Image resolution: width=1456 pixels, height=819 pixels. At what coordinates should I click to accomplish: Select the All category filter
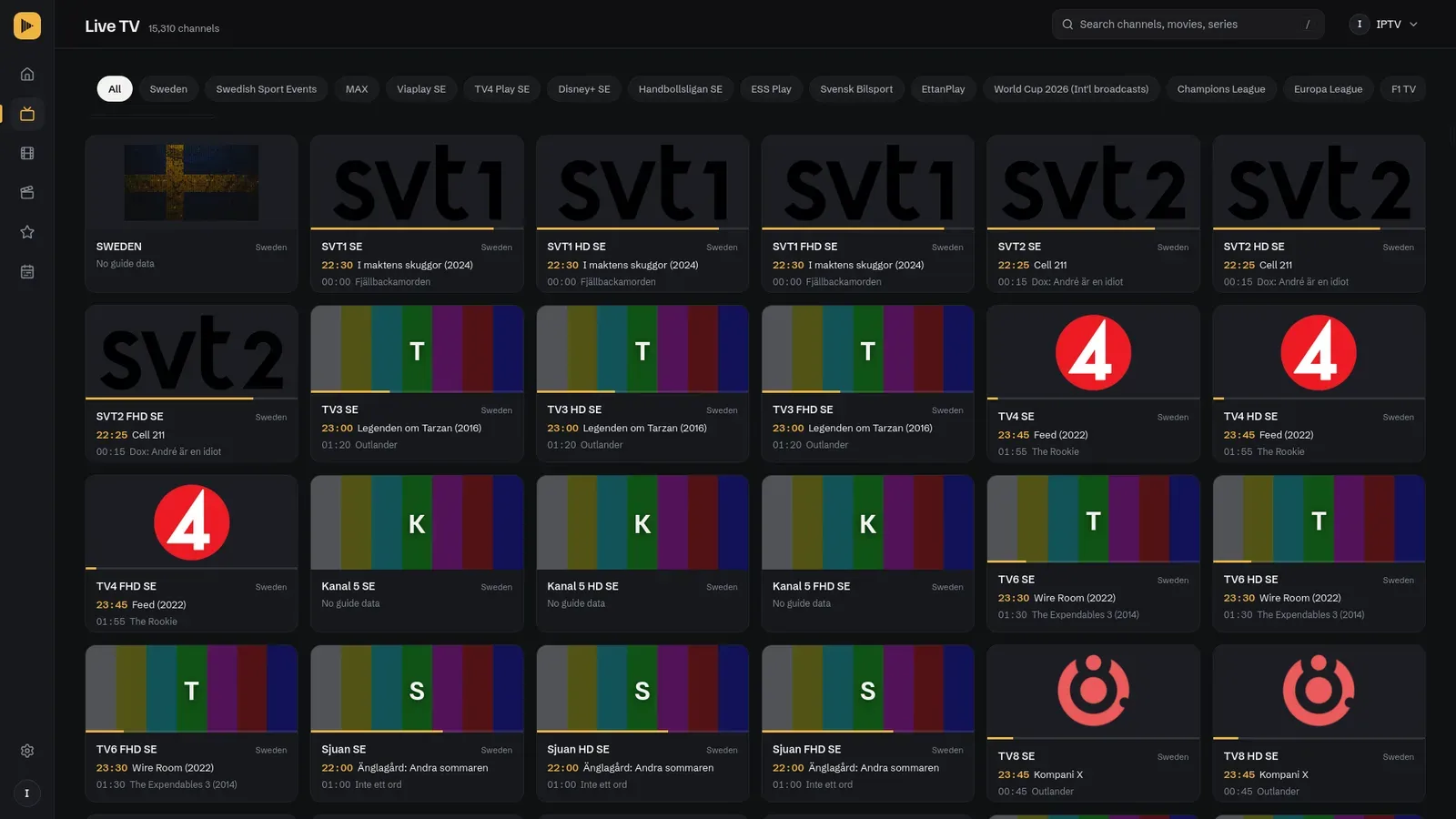click(x=115, y=89)
